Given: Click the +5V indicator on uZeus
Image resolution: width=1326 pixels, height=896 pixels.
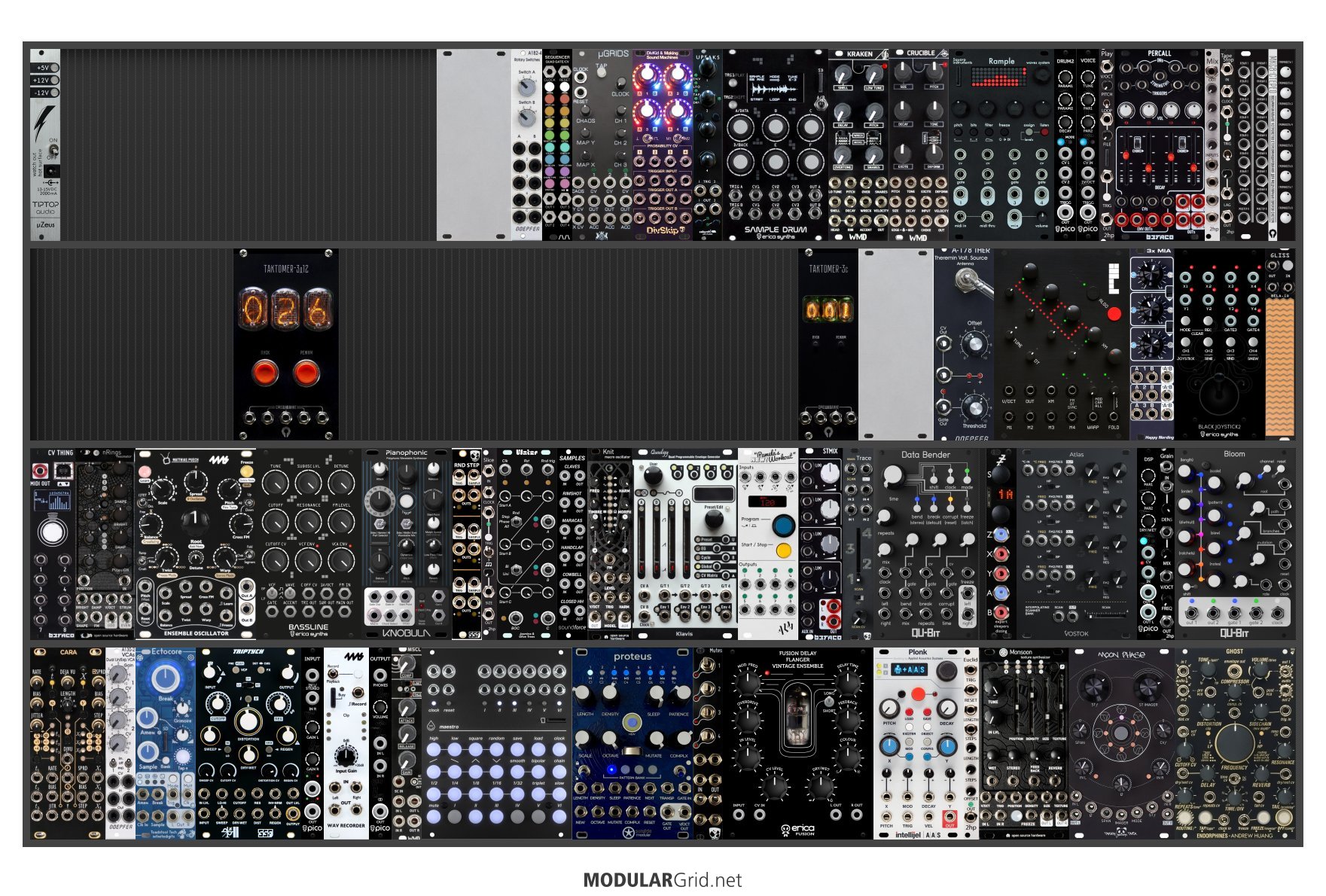Looking at the screenshot, I should click(45, 68).
